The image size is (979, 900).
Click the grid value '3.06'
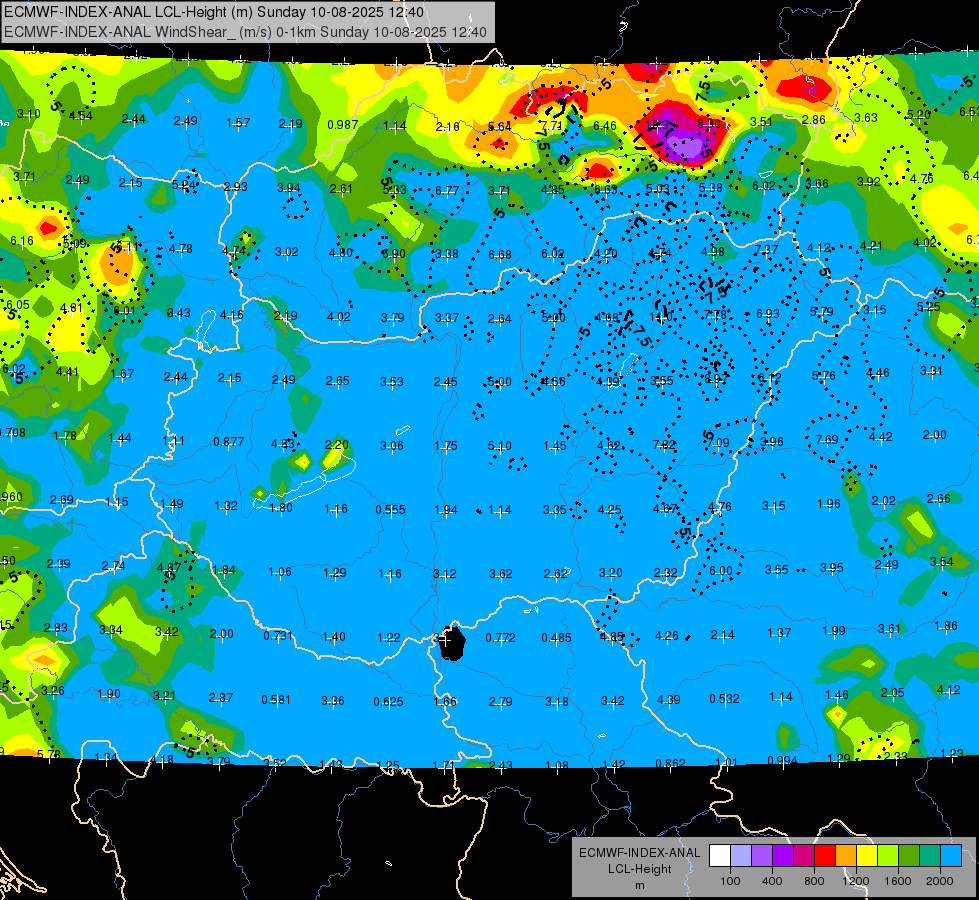391,445
